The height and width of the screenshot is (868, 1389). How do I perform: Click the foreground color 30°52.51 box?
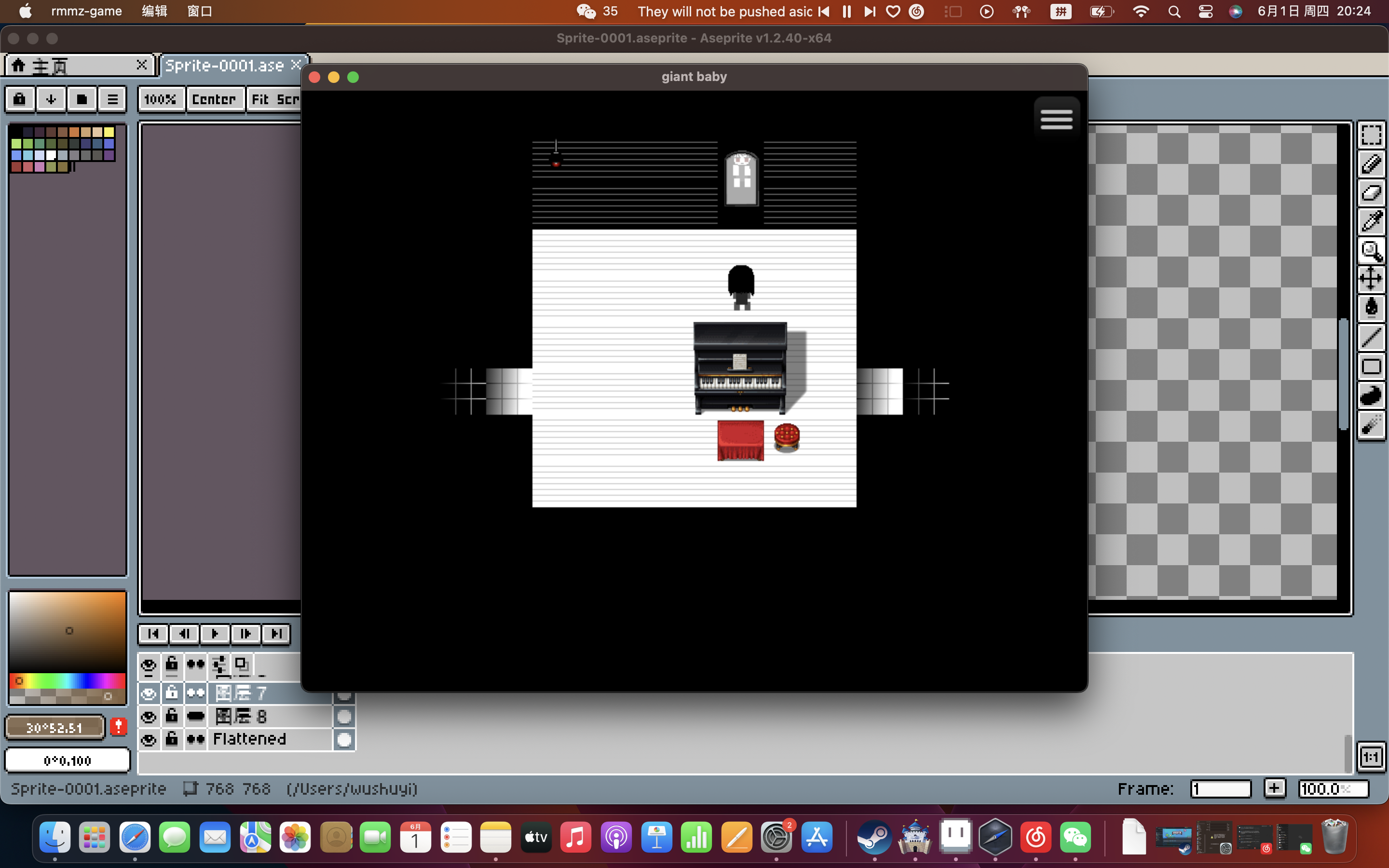(x=55, y=727)
